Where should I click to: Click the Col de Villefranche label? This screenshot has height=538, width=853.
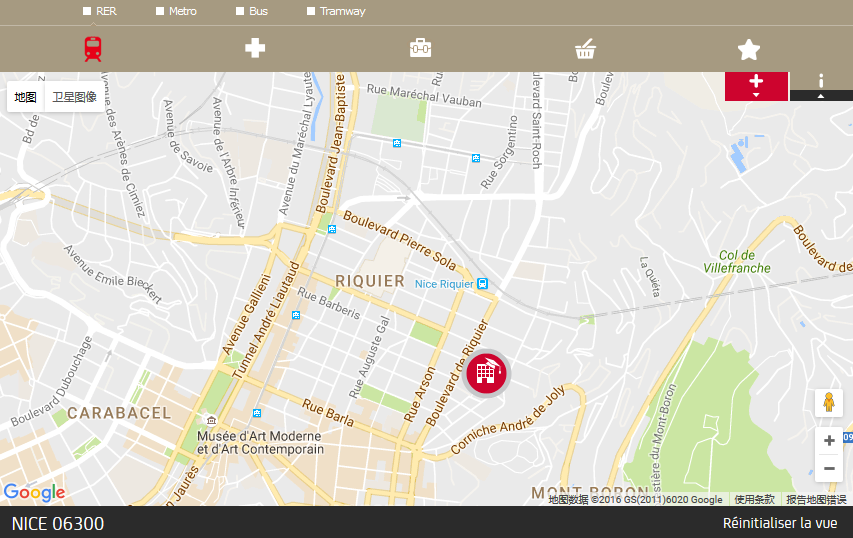(x=737, y=262)
